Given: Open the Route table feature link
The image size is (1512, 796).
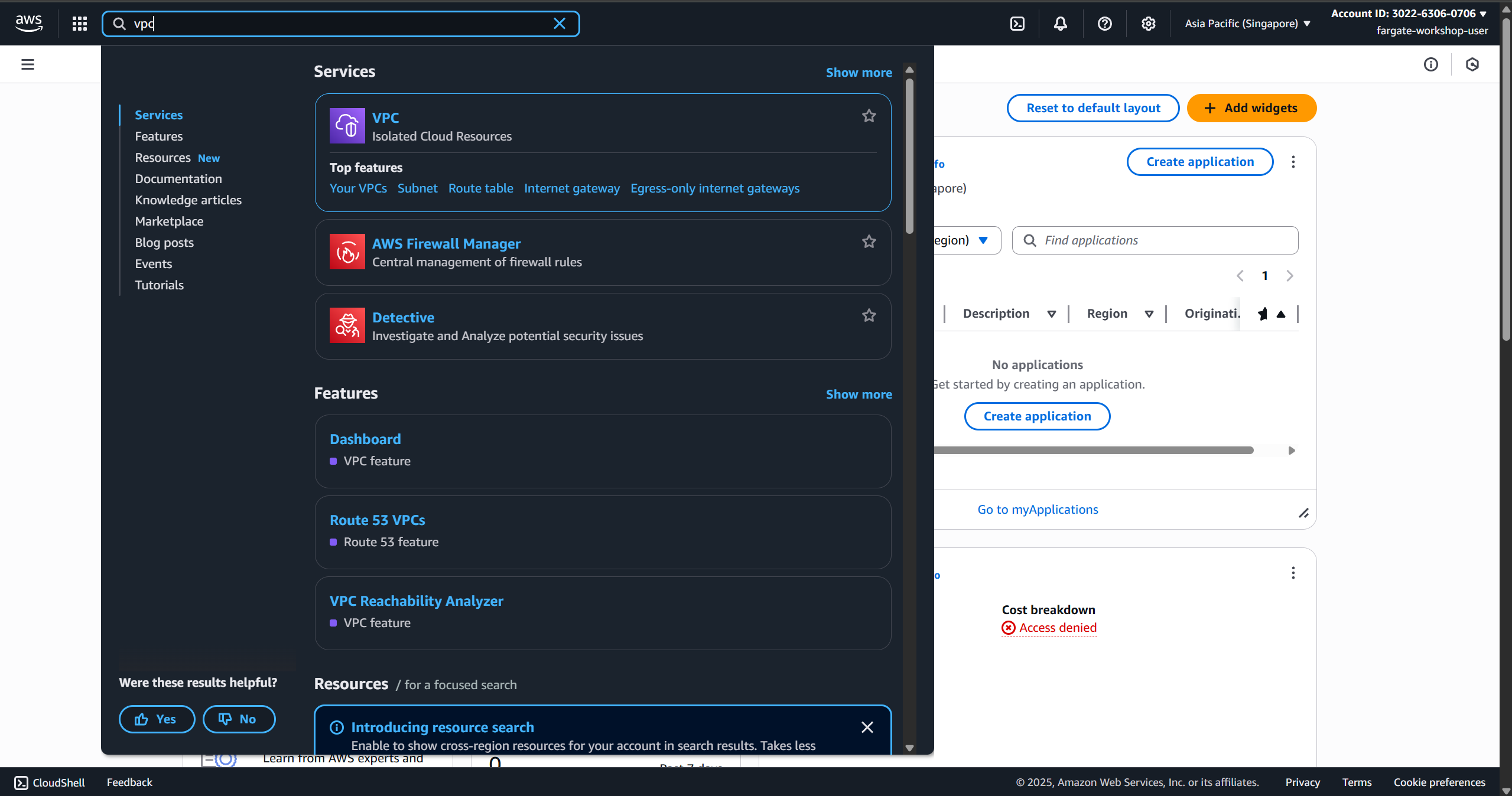Looking at the screenshot, I should coord(480,188).
